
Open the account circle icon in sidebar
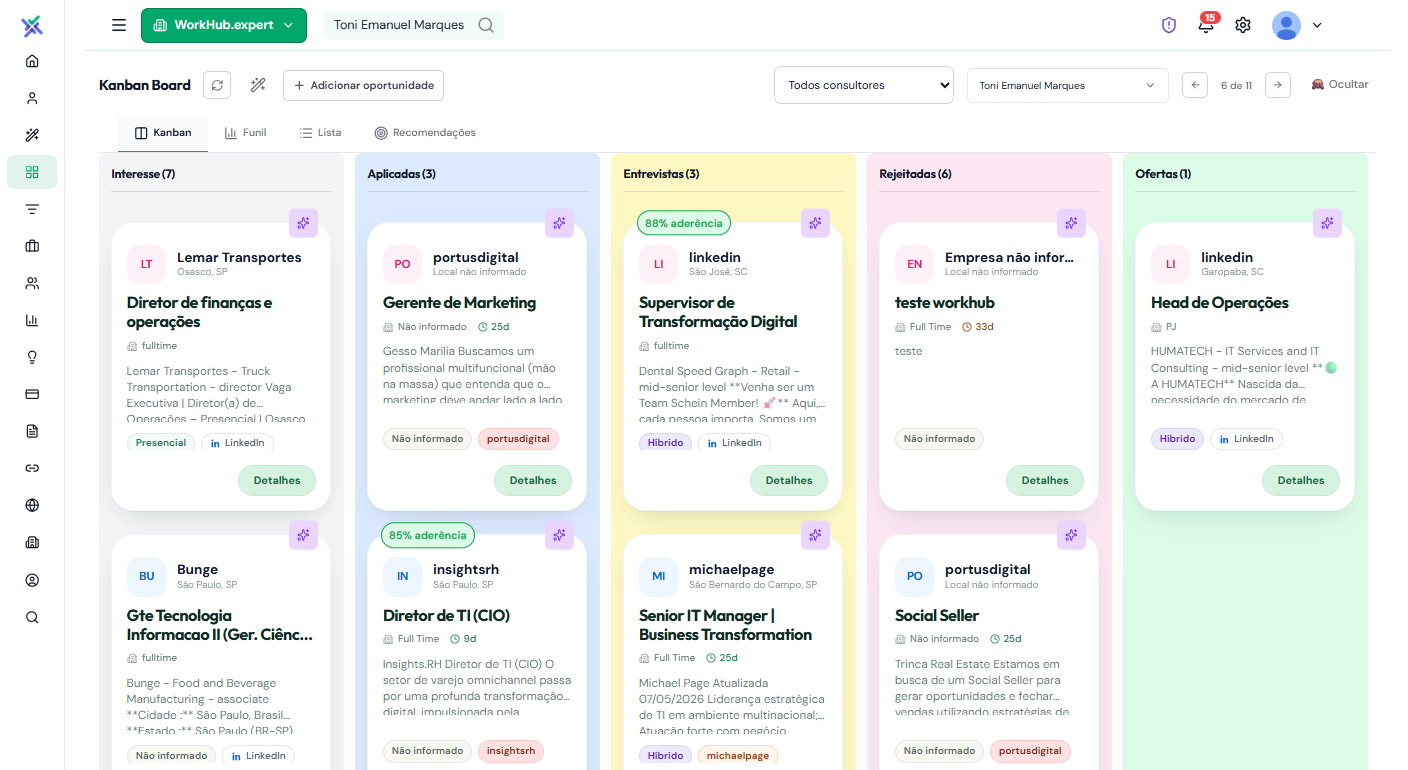pyautogui.click(x=32, y=580)
